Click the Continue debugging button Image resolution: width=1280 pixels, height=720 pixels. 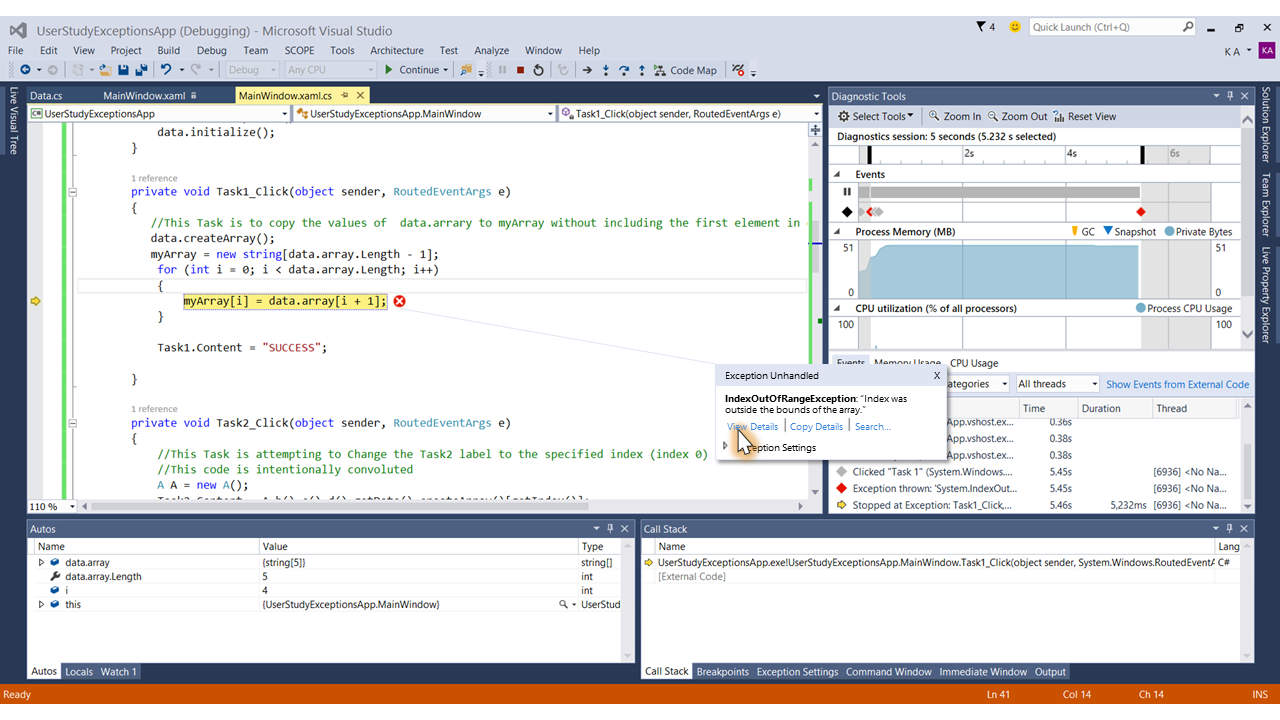coord(411,70)
